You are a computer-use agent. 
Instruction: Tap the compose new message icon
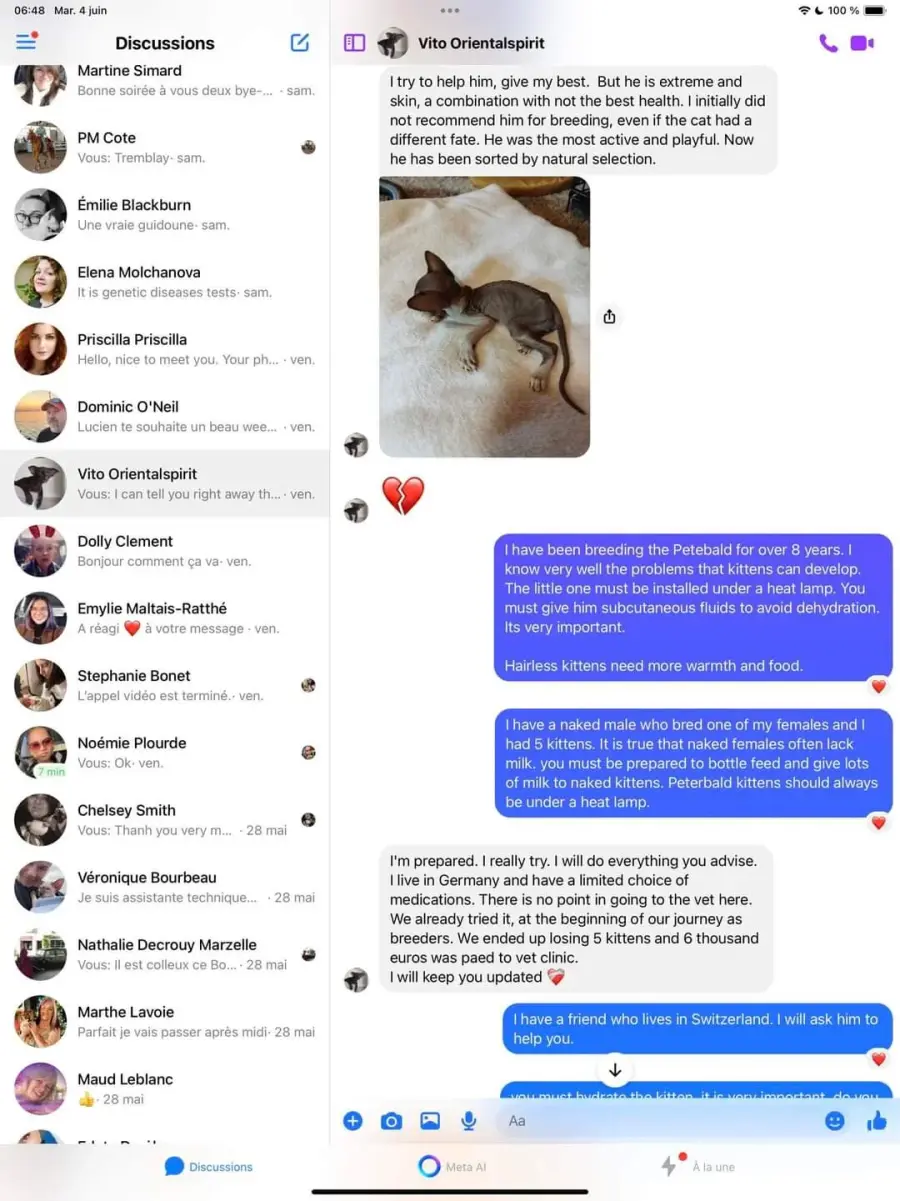tap(300, 42)
